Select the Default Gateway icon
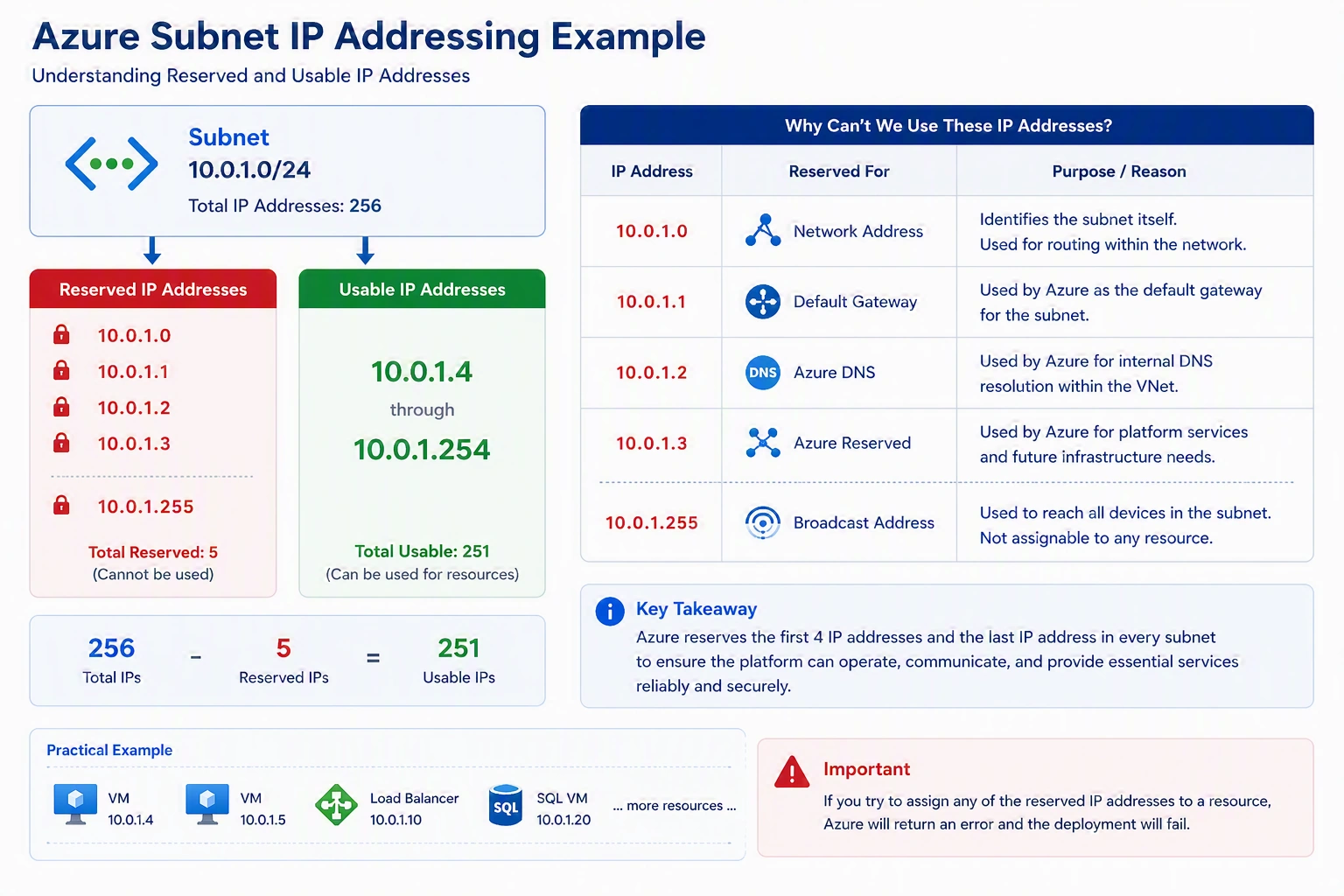Screen dimensions: 1344x896 tap(763, 302)
